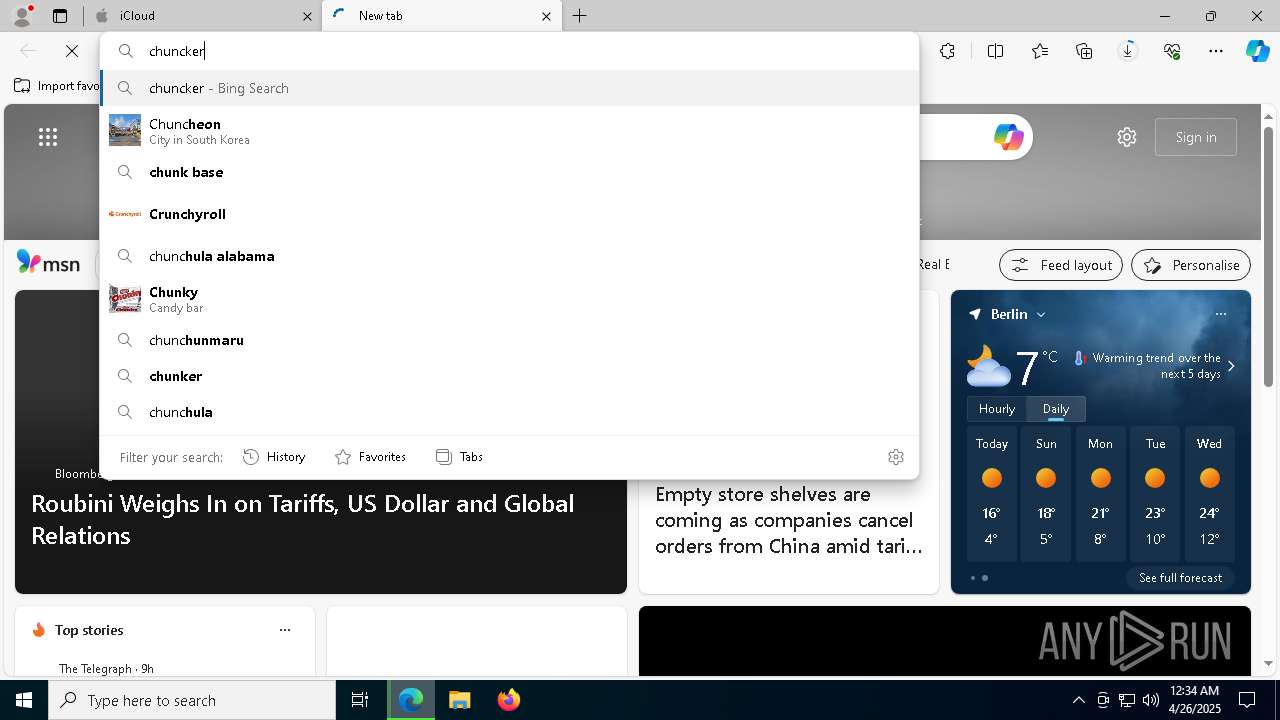
Task: Open Task View on taskbar
Action: pyautogui.click(x=360, y=700)
